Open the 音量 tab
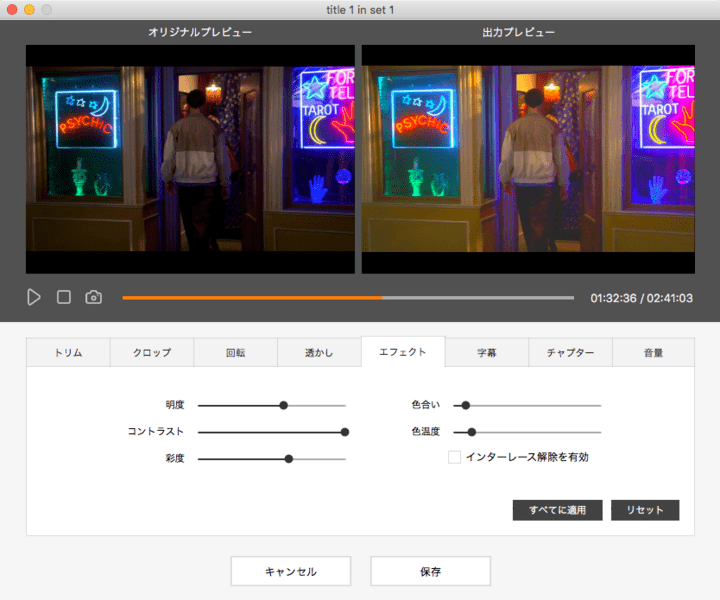The width and height of the screenshot is (720, 600). (x=653, y=353)
